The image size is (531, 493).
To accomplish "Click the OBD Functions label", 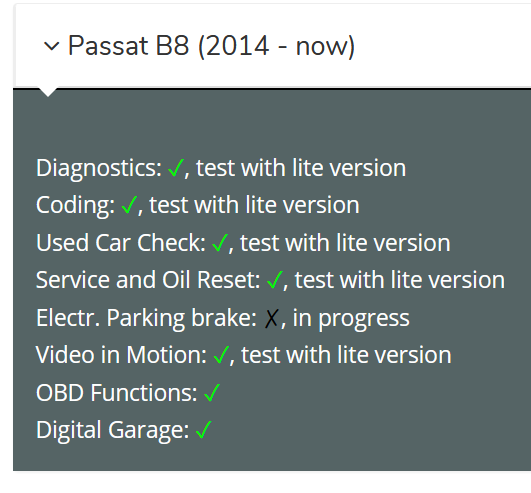I will point(117,393).
